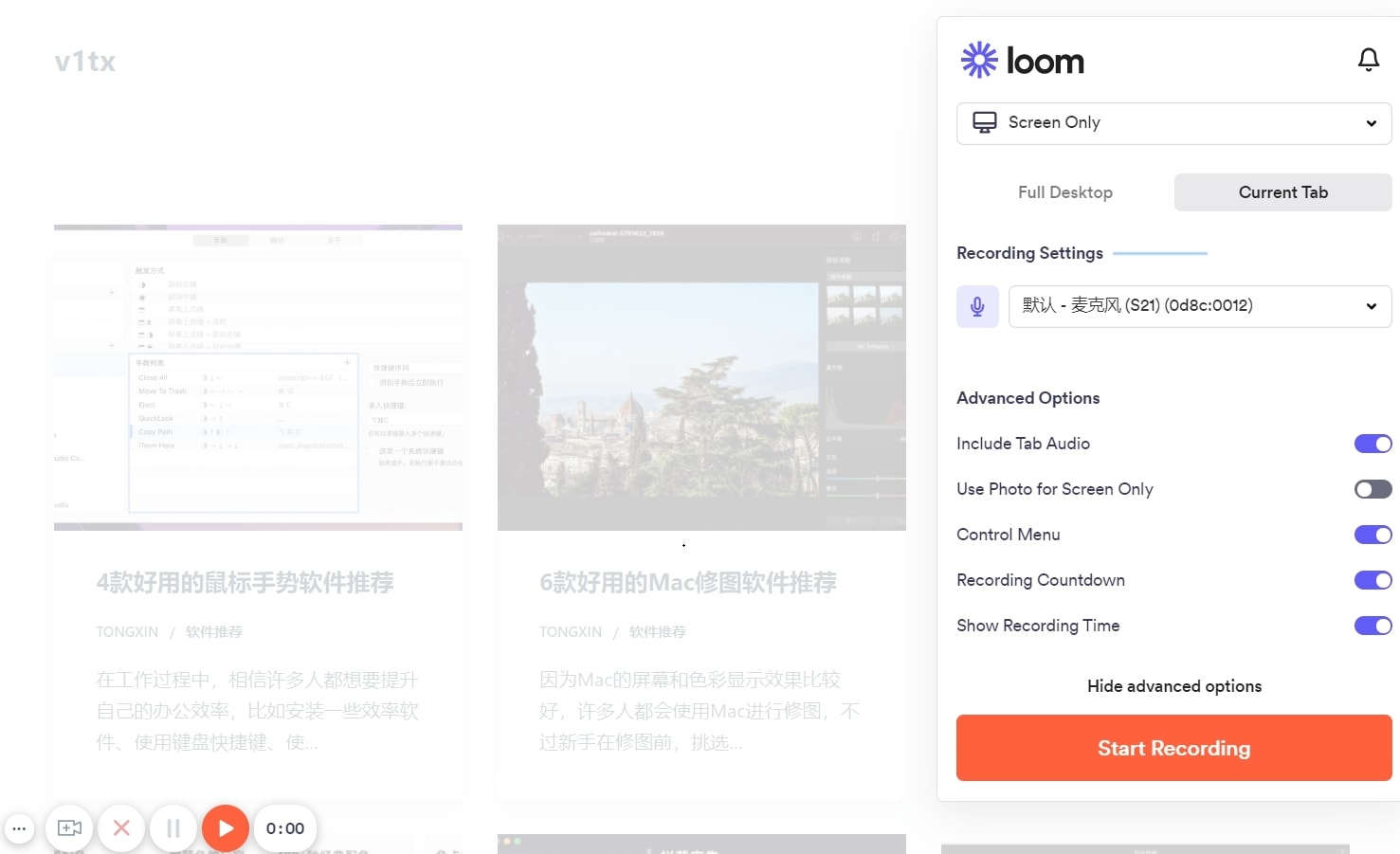The width and height of the screenshot is (1400, 854).
Task: Open the three-dots more options menu
Action: coord(19,828)
